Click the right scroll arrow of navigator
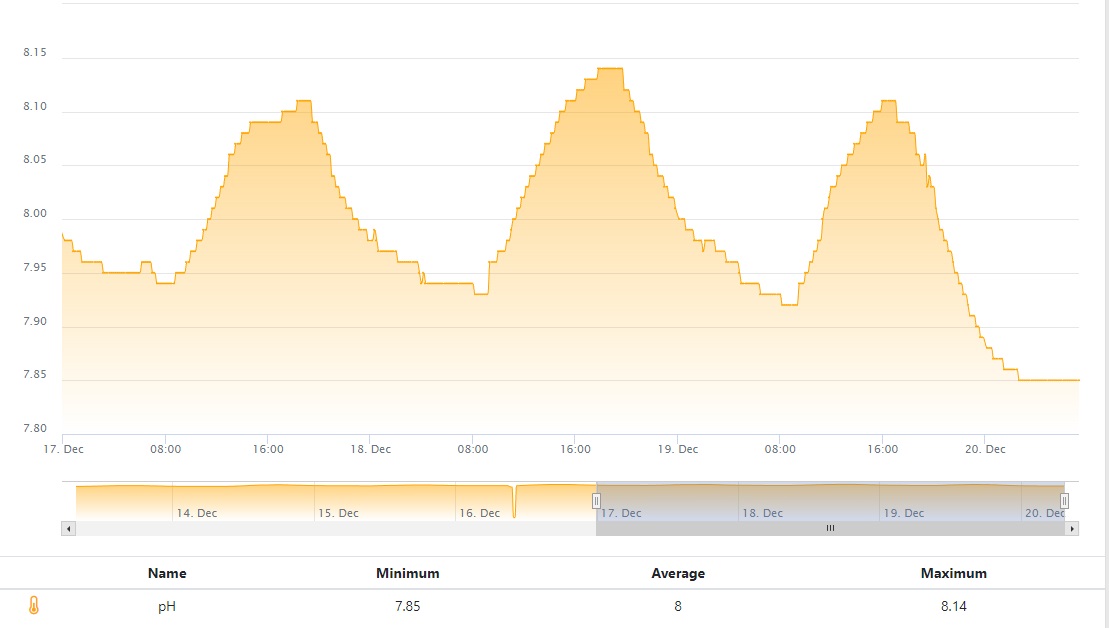 [1072, 528]
